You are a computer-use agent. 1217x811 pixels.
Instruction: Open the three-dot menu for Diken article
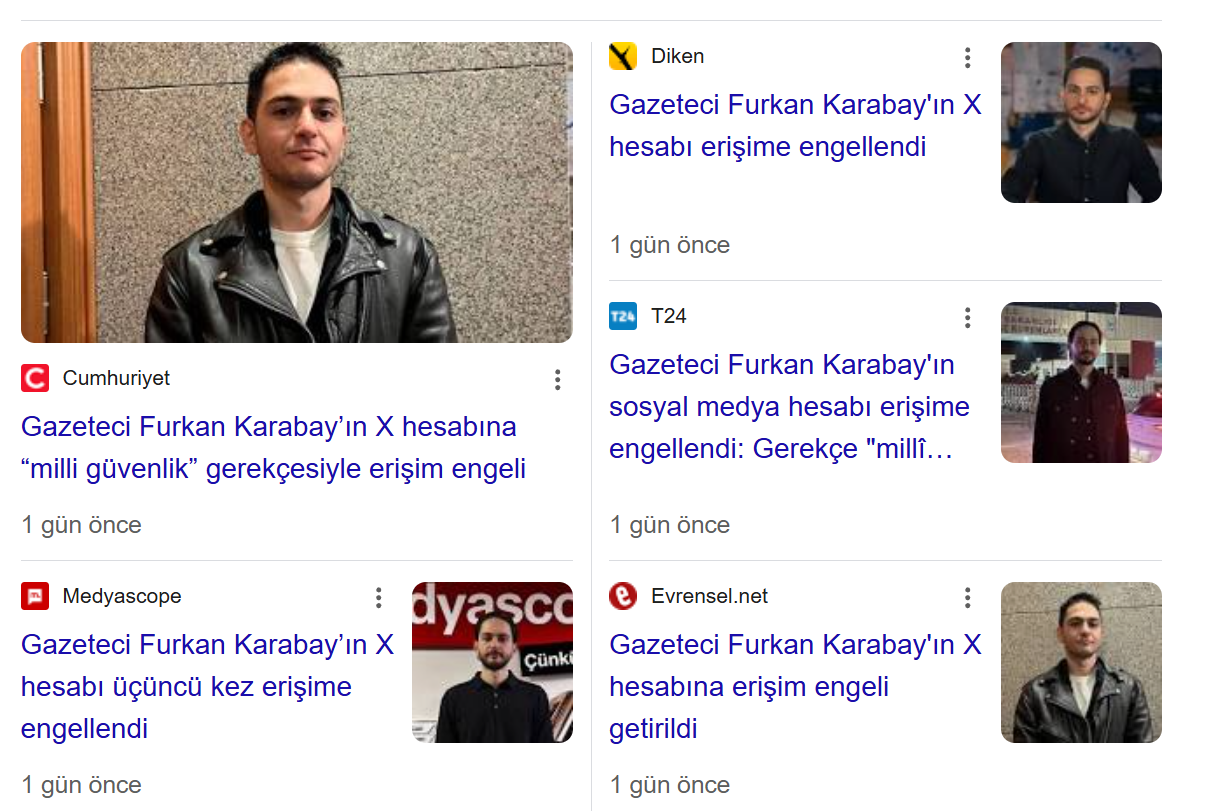(x=967, y=57)
